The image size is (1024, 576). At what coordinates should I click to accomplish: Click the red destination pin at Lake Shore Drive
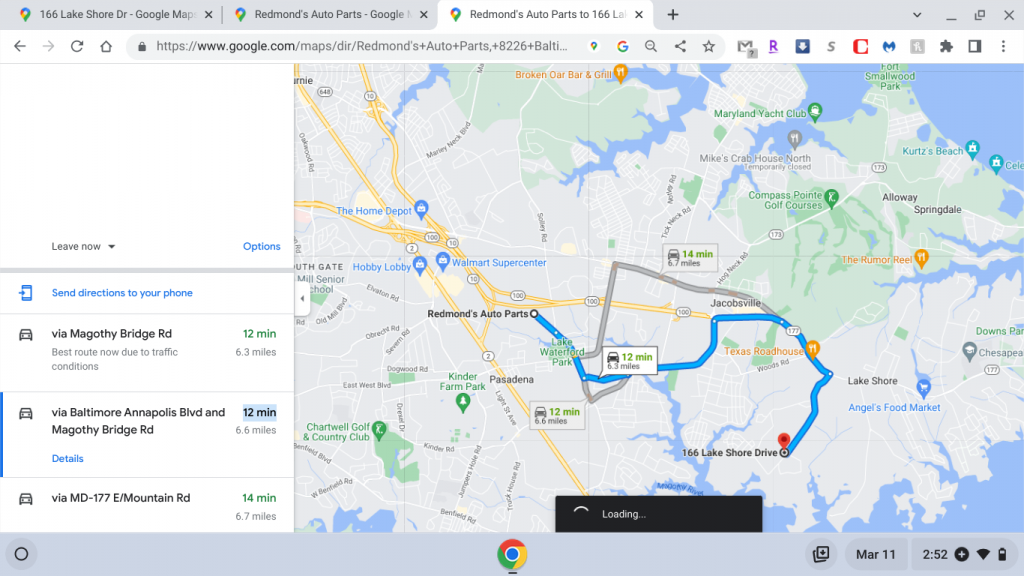[x=784, y=441]
